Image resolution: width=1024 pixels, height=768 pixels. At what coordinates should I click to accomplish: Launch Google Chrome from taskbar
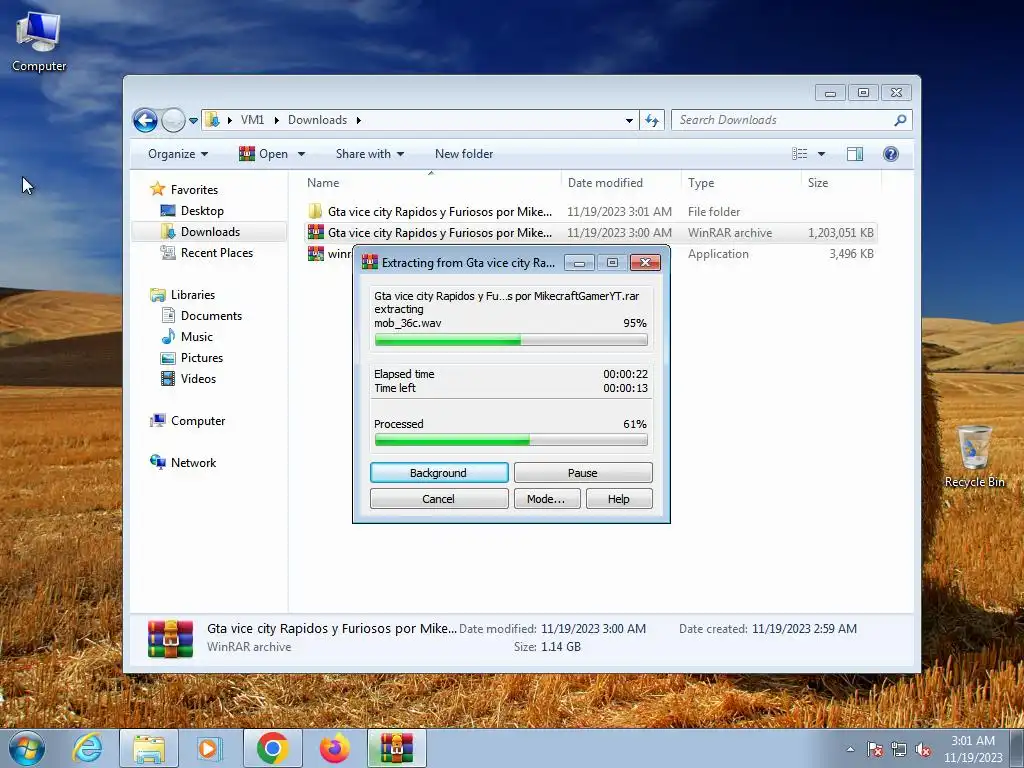[272, 748]
